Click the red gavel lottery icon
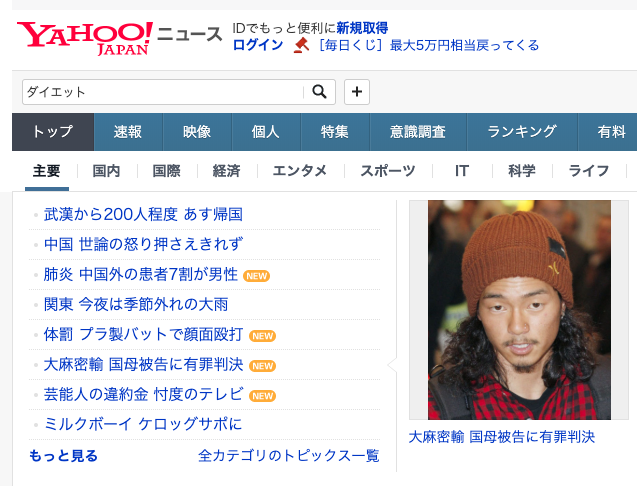 click(301, 45)
